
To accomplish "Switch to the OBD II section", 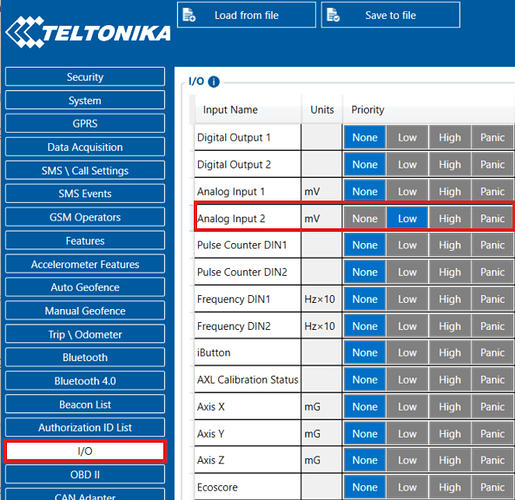I will 85,474.
